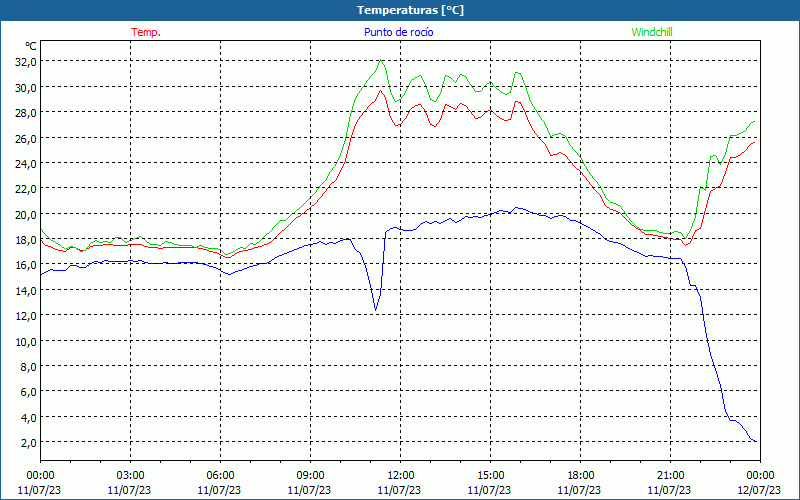Click the '°C' unit label atop the y-axis
The width and height of the screenshot is (800, 500).
pyautogui.click(x=31, y=46)
